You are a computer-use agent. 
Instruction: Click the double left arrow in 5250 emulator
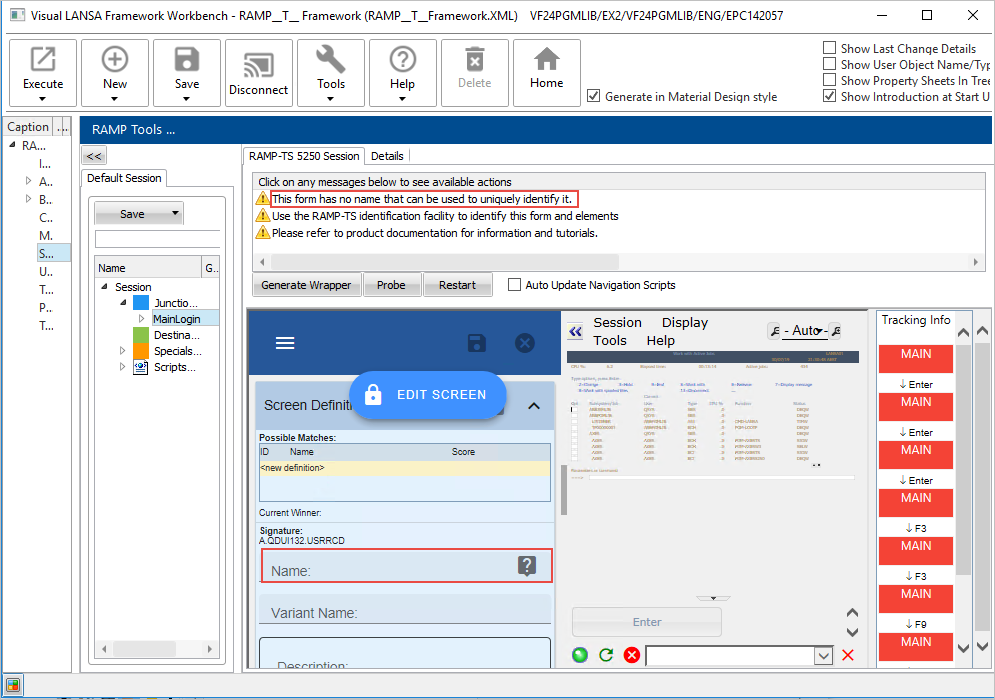(x=575, y=332)
